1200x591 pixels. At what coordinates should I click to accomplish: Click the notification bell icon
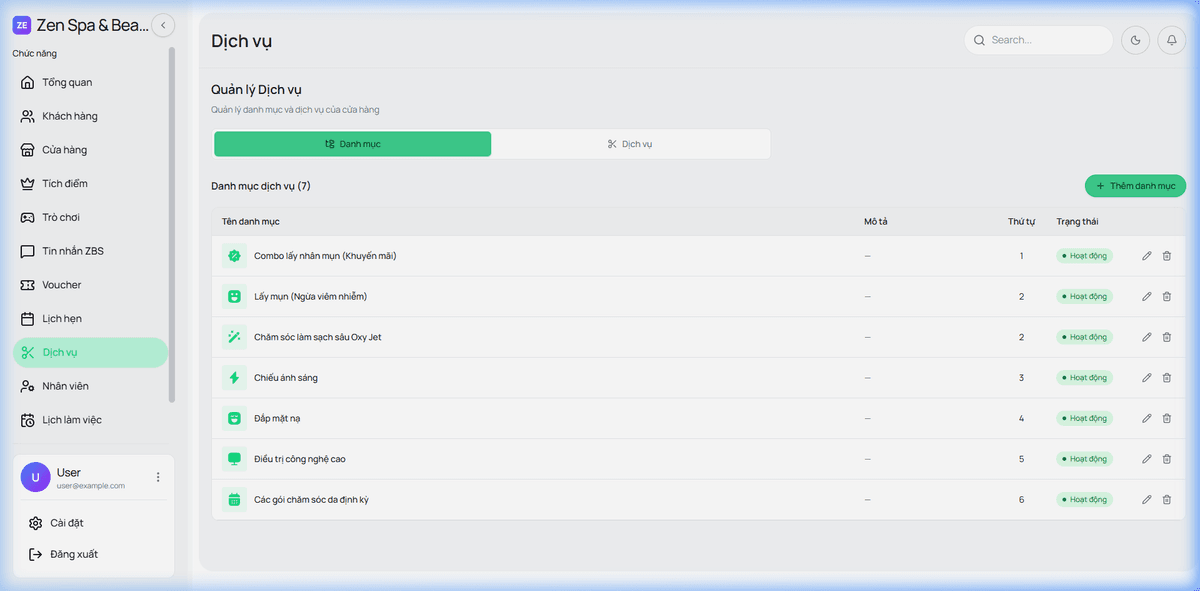[x=1171, y=40]
